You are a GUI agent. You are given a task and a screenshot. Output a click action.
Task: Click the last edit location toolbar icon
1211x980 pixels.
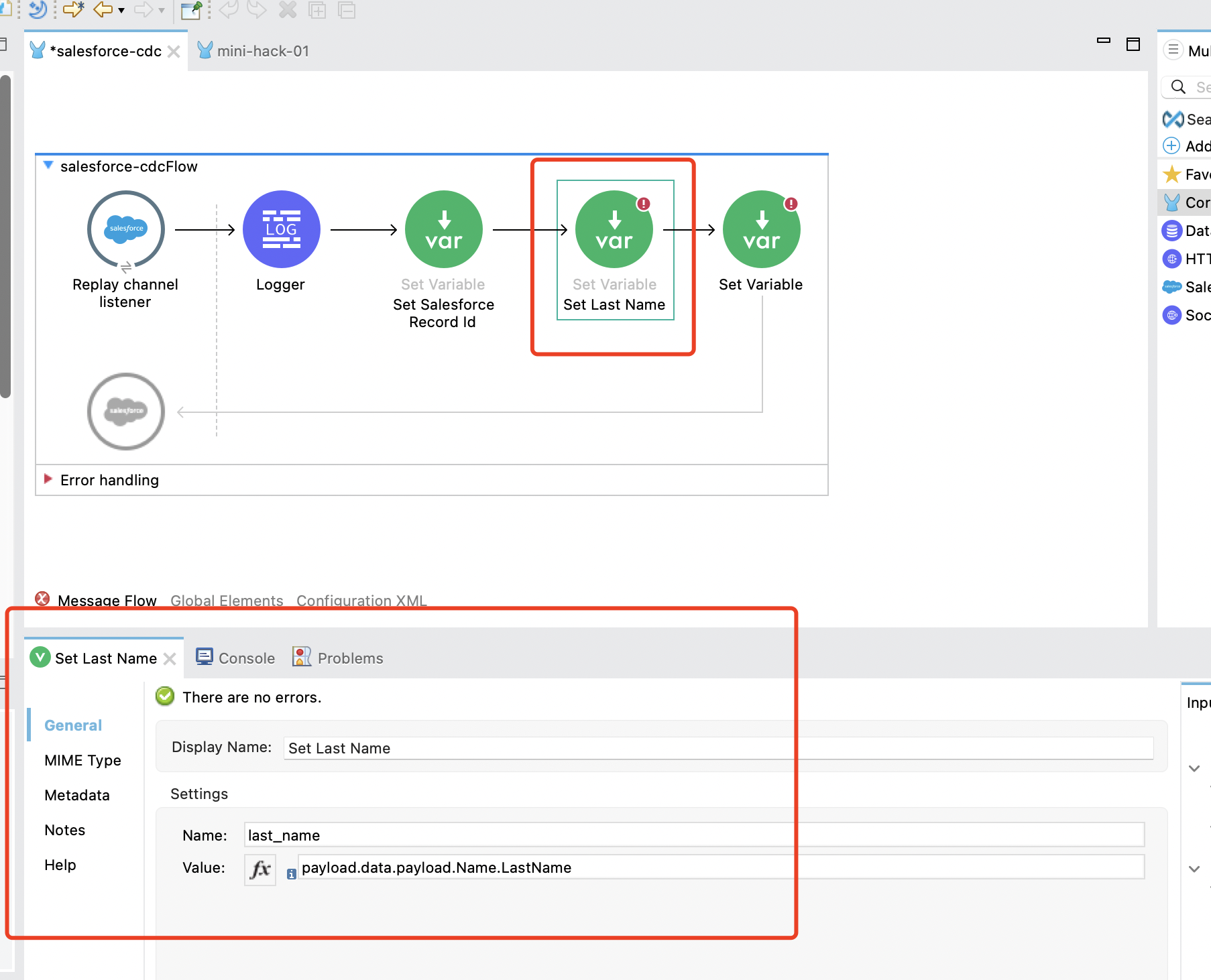click(x=73, y=9)
